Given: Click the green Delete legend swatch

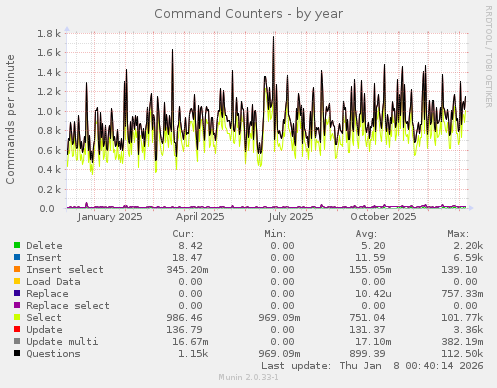Looking at the screenshot, I should tap(17, 245).
